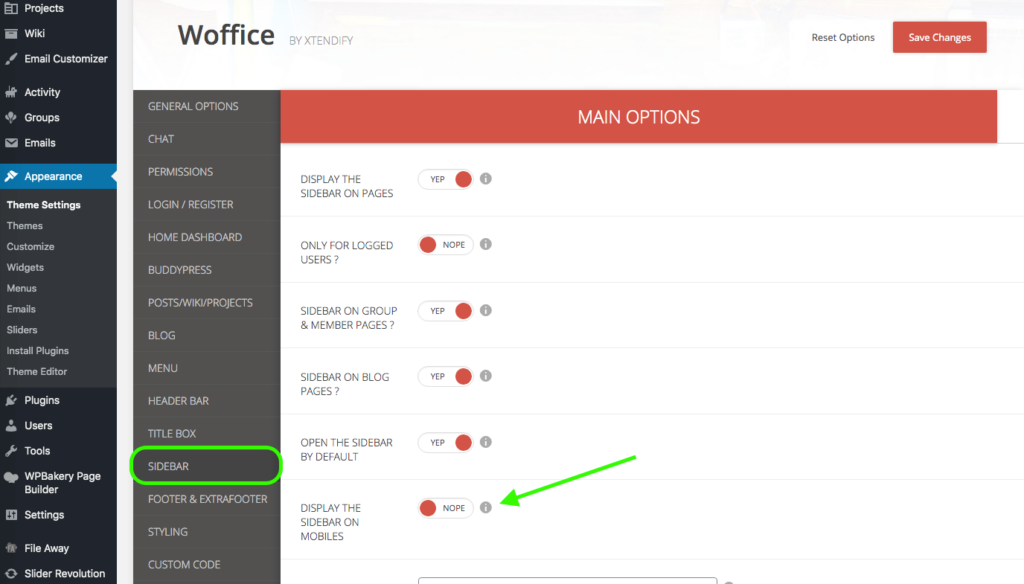
Task: Click info icon beside Only for Logged Users
Action: pyautogui.click(x=486, y=245)
